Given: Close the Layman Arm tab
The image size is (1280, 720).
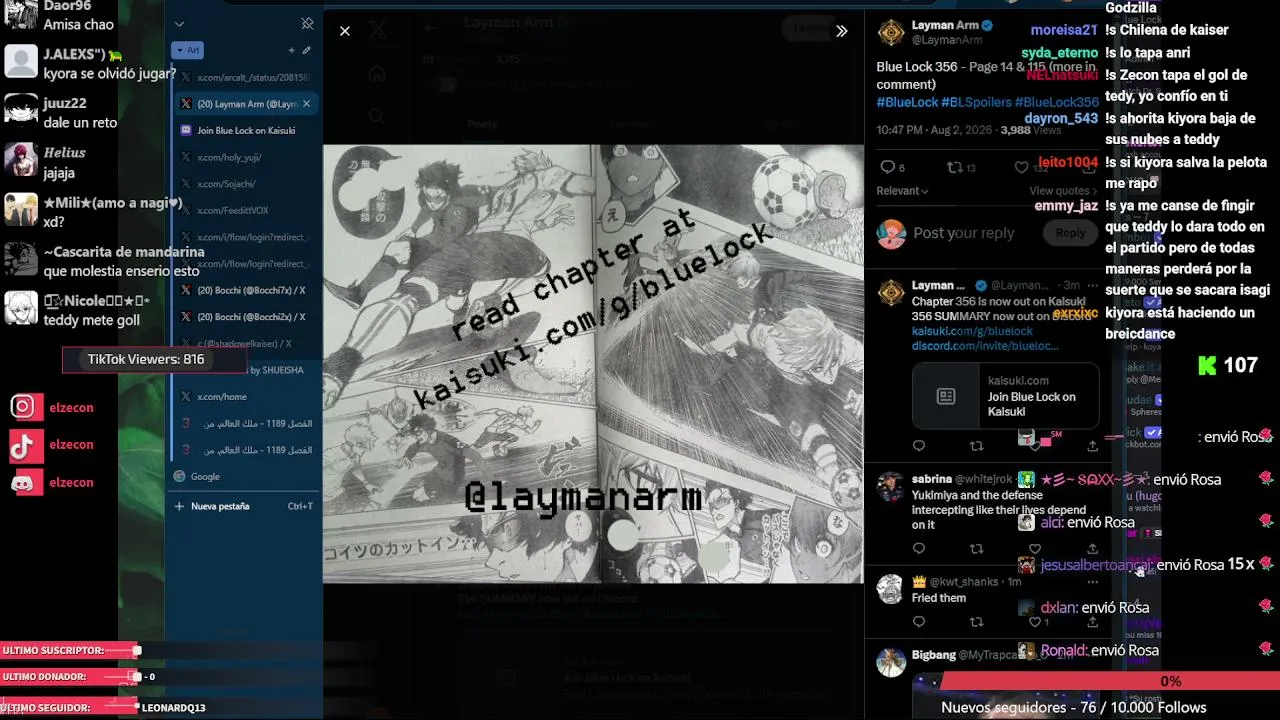Looking at the screenshot, I should click(306, 104).
